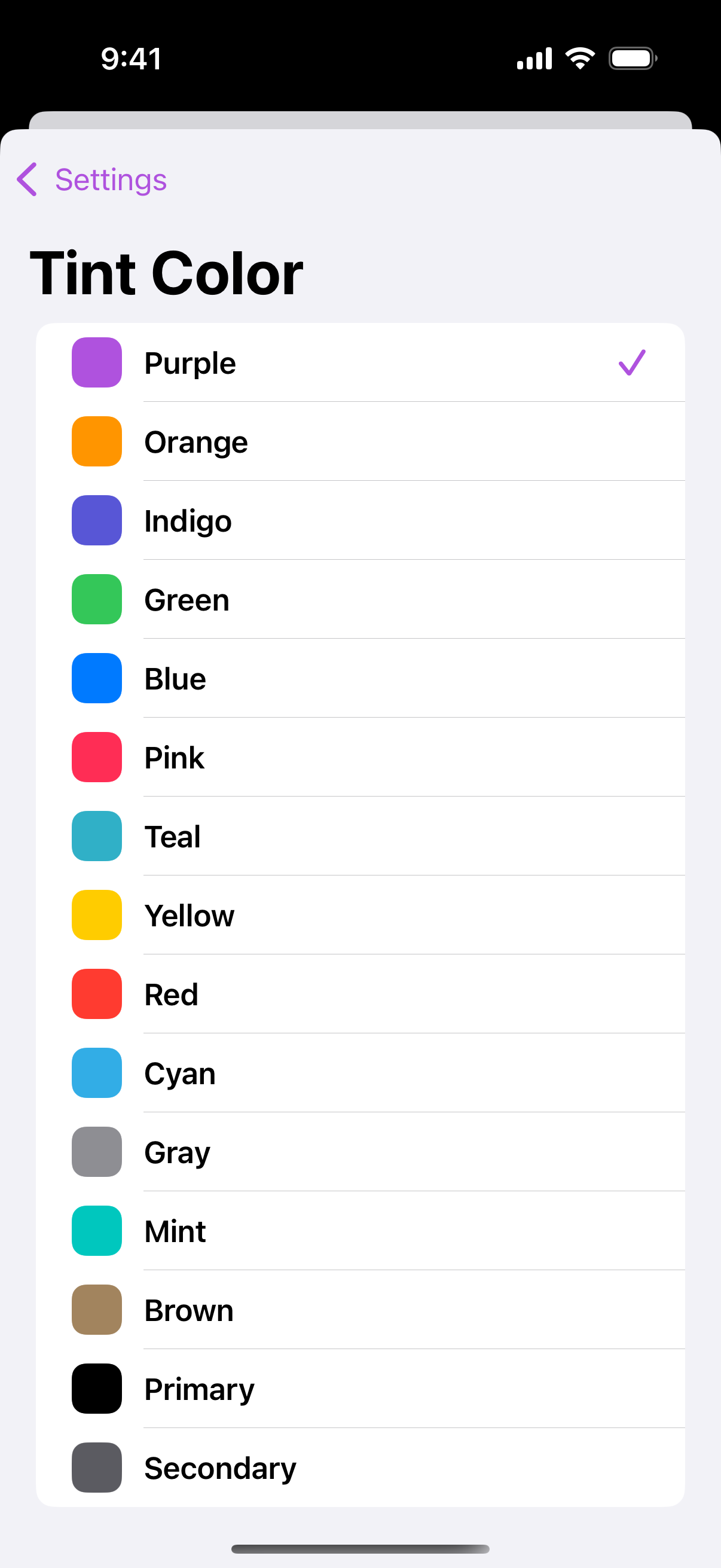Select the Purple color swatch
Viewport: 721px width, 1568px height.
coord(97,363)
